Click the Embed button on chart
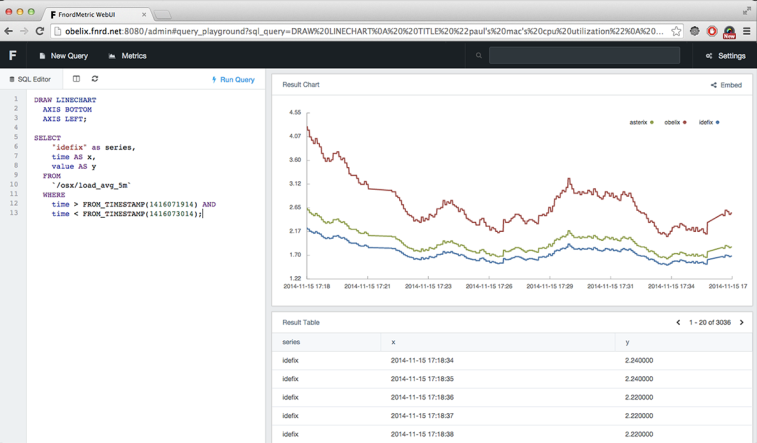Viewport: 757px width, 443px height. coord(726,85)
